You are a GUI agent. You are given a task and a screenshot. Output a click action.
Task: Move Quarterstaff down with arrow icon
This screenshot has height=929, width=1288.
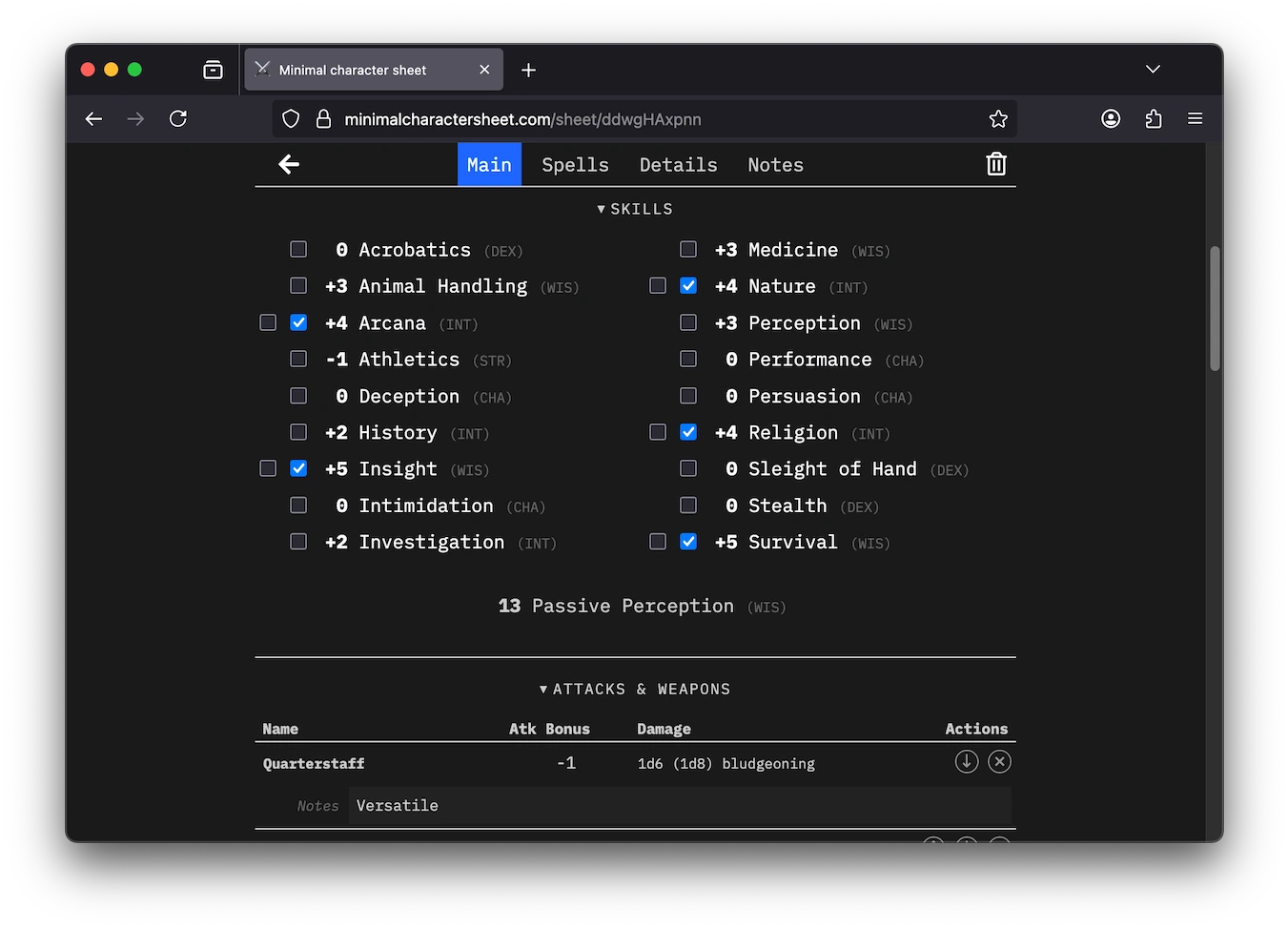[966, 762]
